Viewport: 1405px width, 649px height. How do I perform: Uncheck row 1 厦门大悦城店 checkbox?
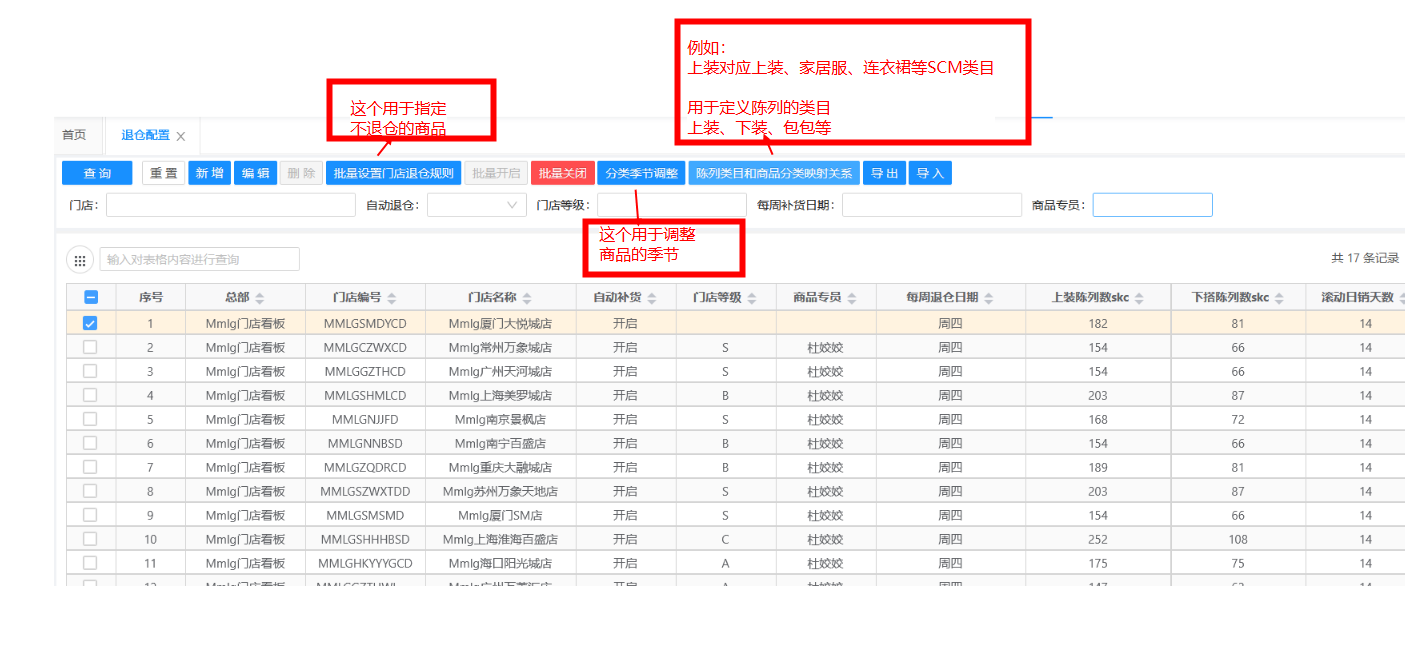(x=90, y=323)
